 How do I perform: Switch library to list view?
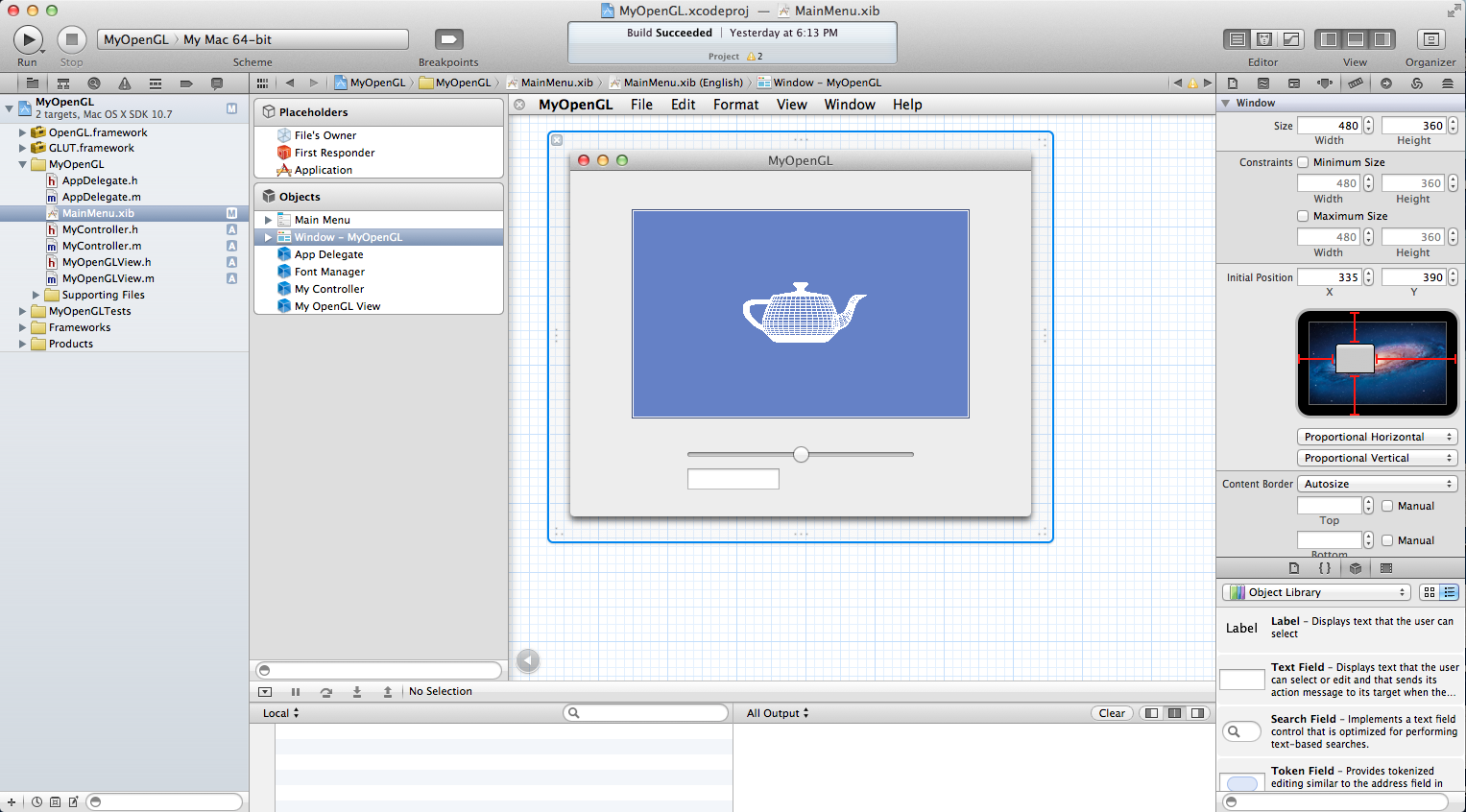tap(1450, 592)
